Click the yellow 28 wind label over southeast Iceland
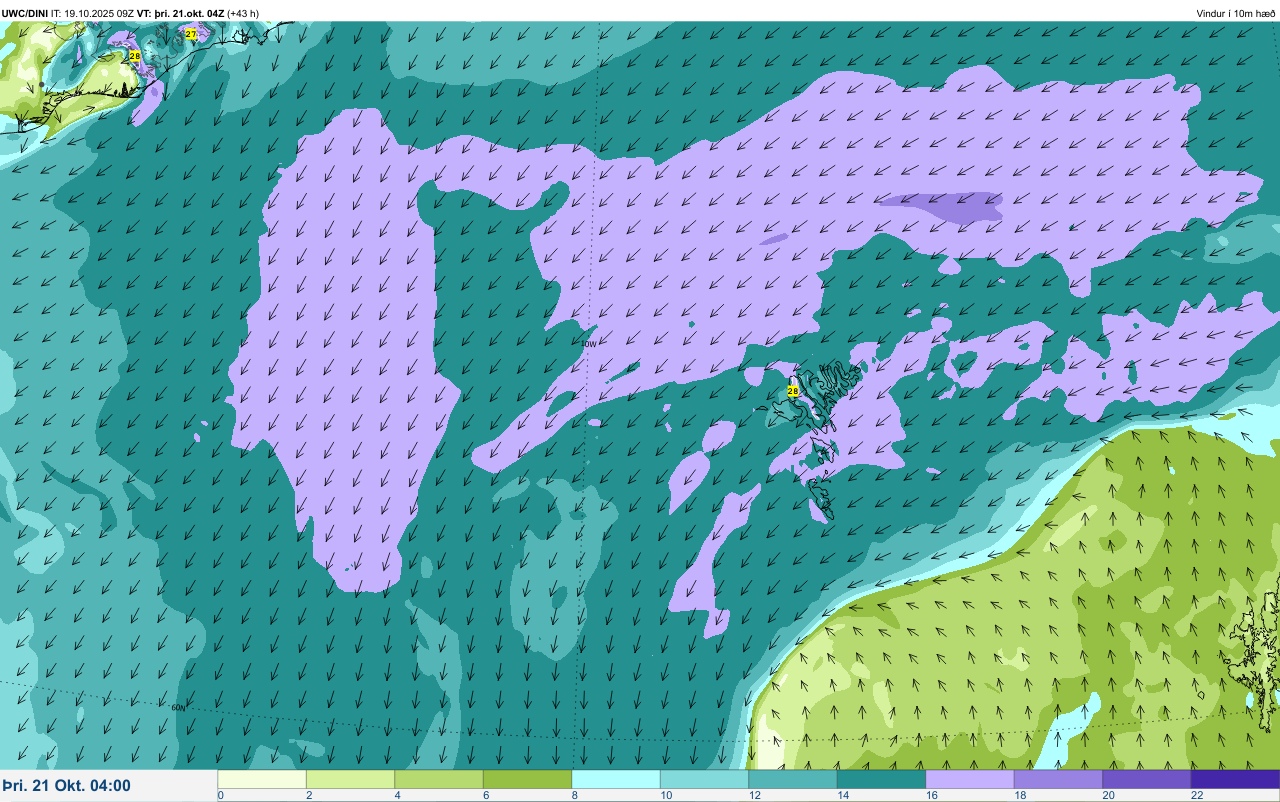The image size is (1280, 802). click(135, 56)
